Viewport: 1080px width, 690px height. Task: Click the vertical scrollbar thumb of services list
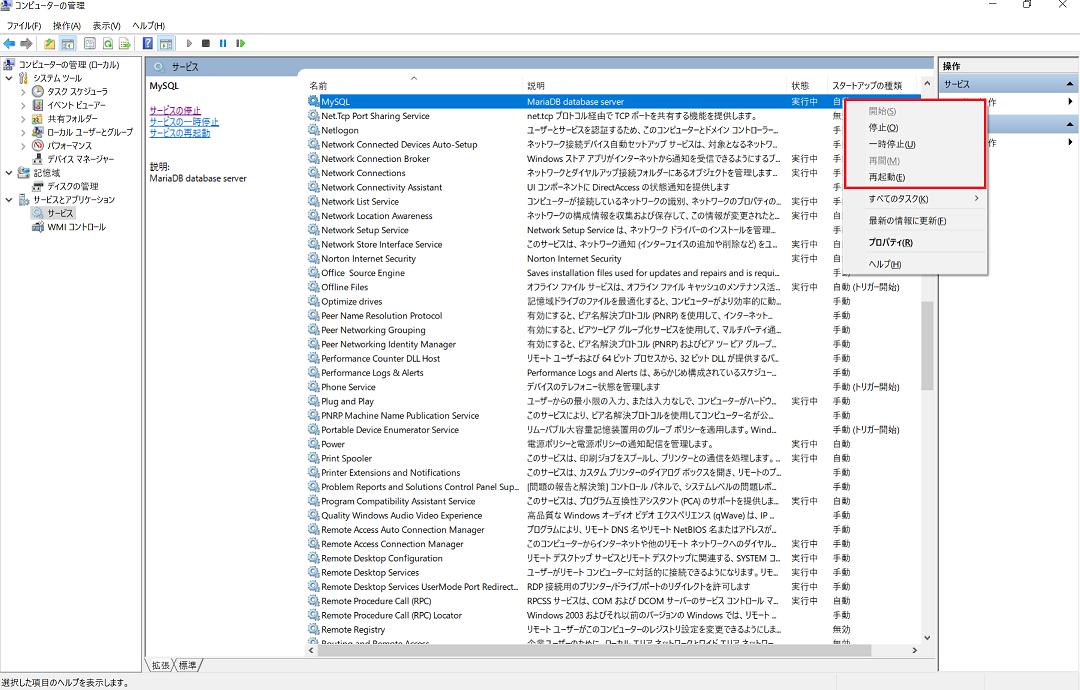tap(927, 346)
